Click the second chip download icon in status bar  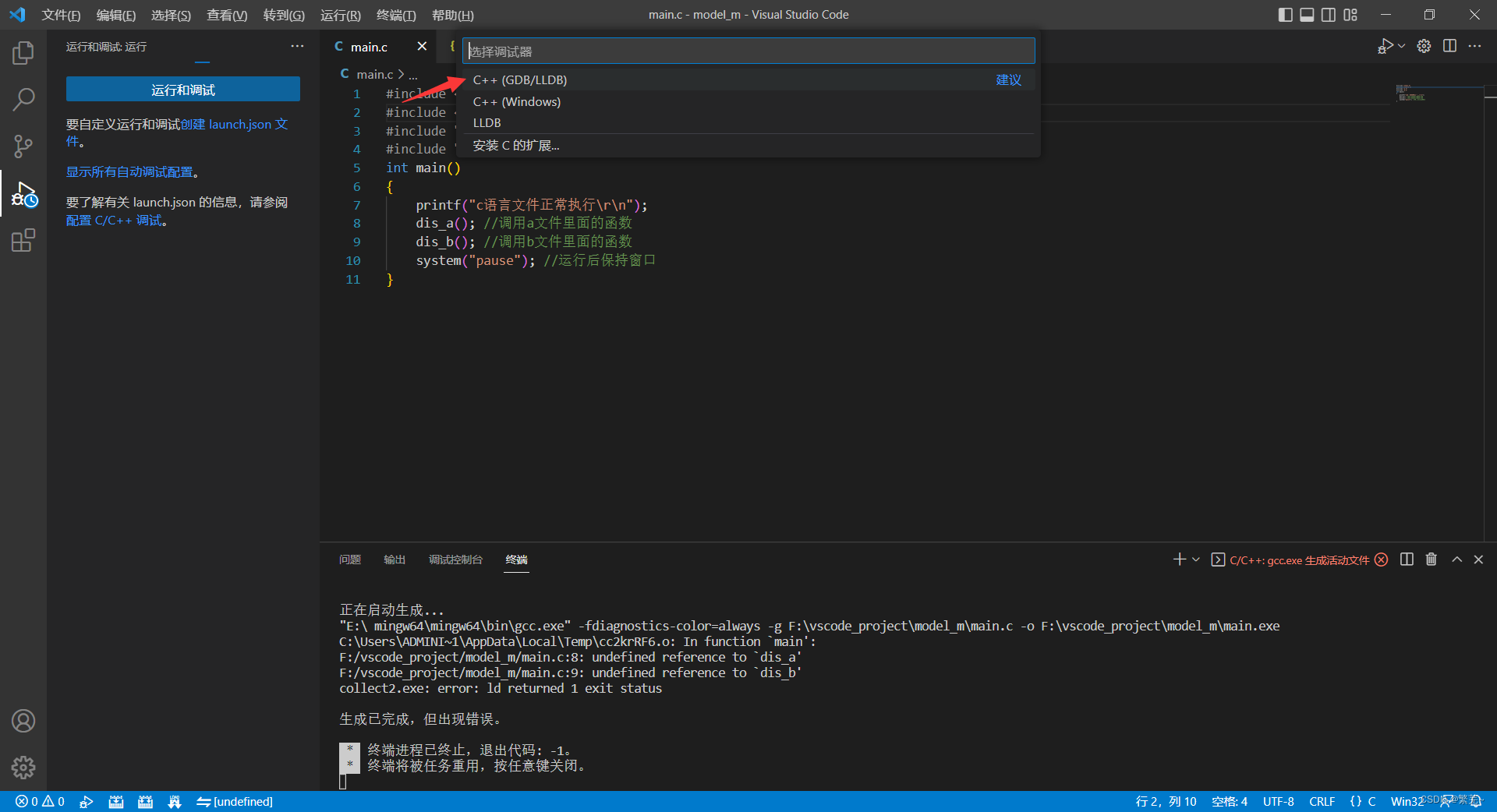click(145, 801)
